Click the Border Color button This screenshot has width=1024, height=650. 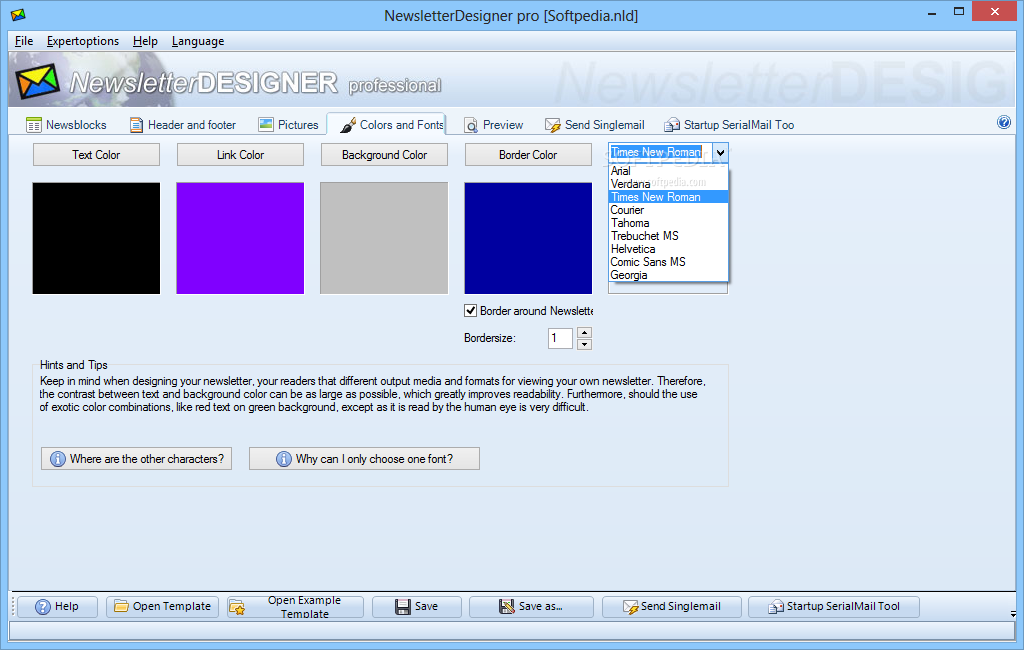click(x=528, y=155)
